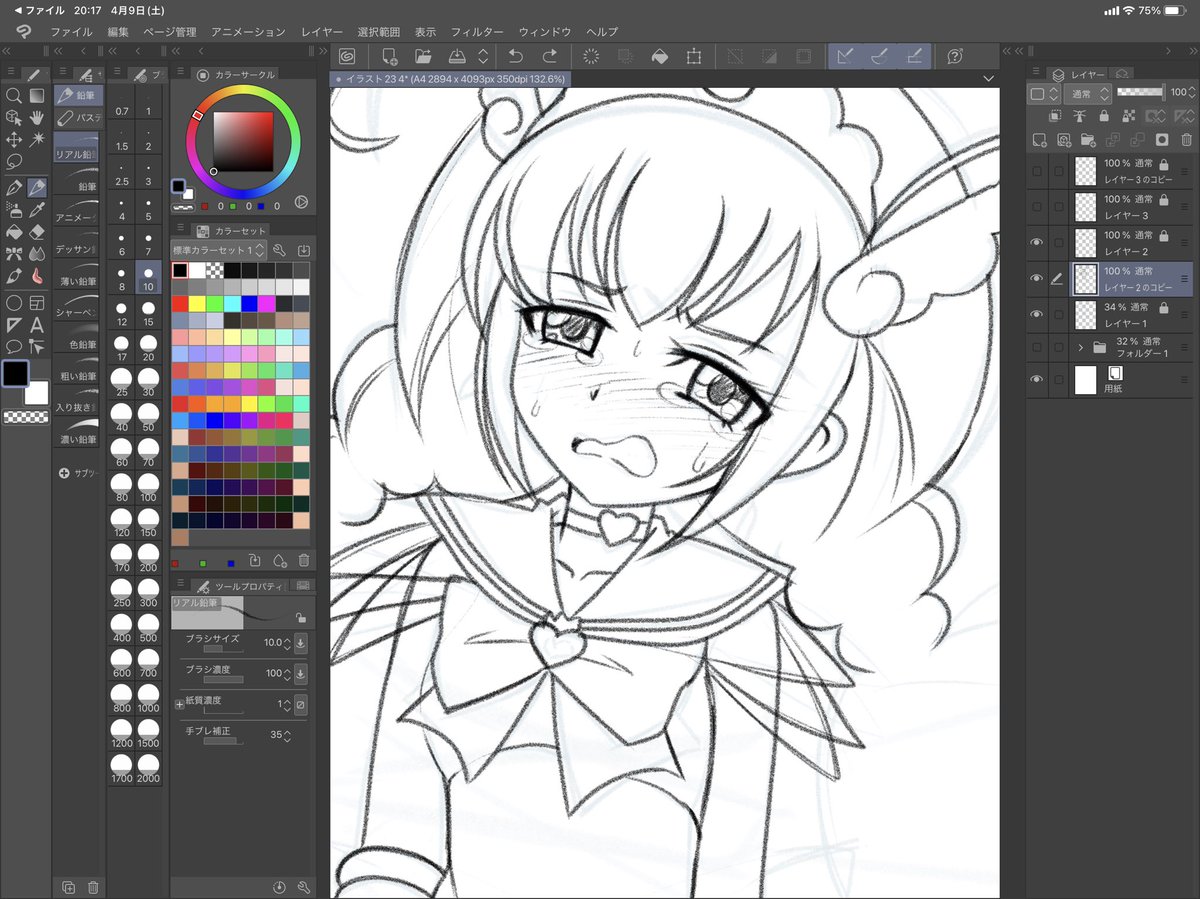Open canvas tab list chevron at right
Image resolution: width=1200 pixels, height=899 pixels.
coord(988,78)
